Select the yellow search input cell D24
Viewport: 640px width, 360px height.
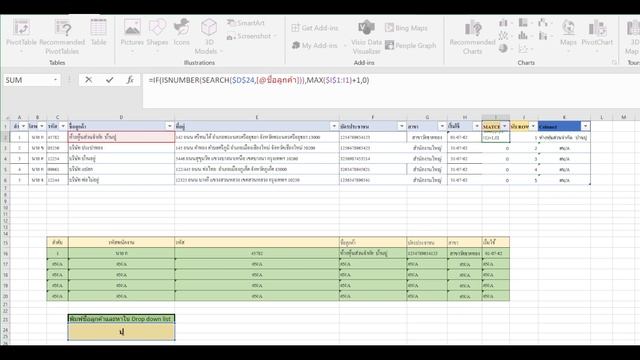coord(121,332)
